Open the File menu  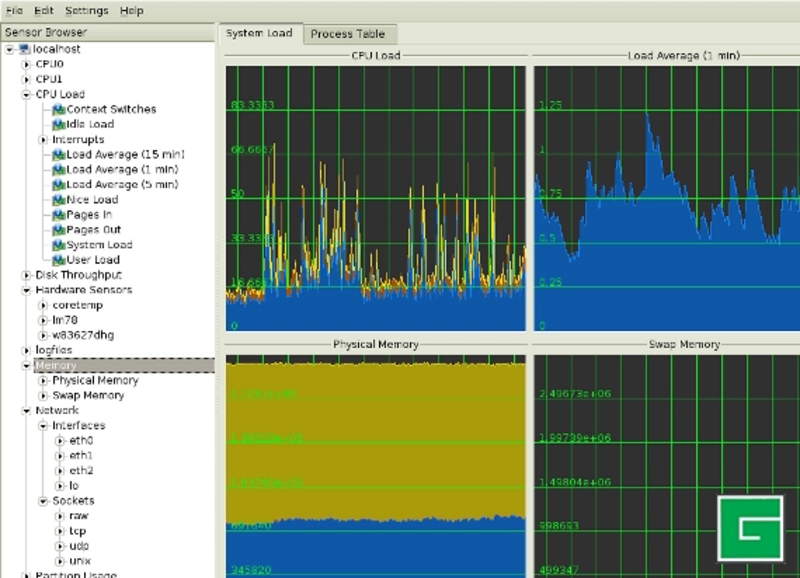click(15, 11)
